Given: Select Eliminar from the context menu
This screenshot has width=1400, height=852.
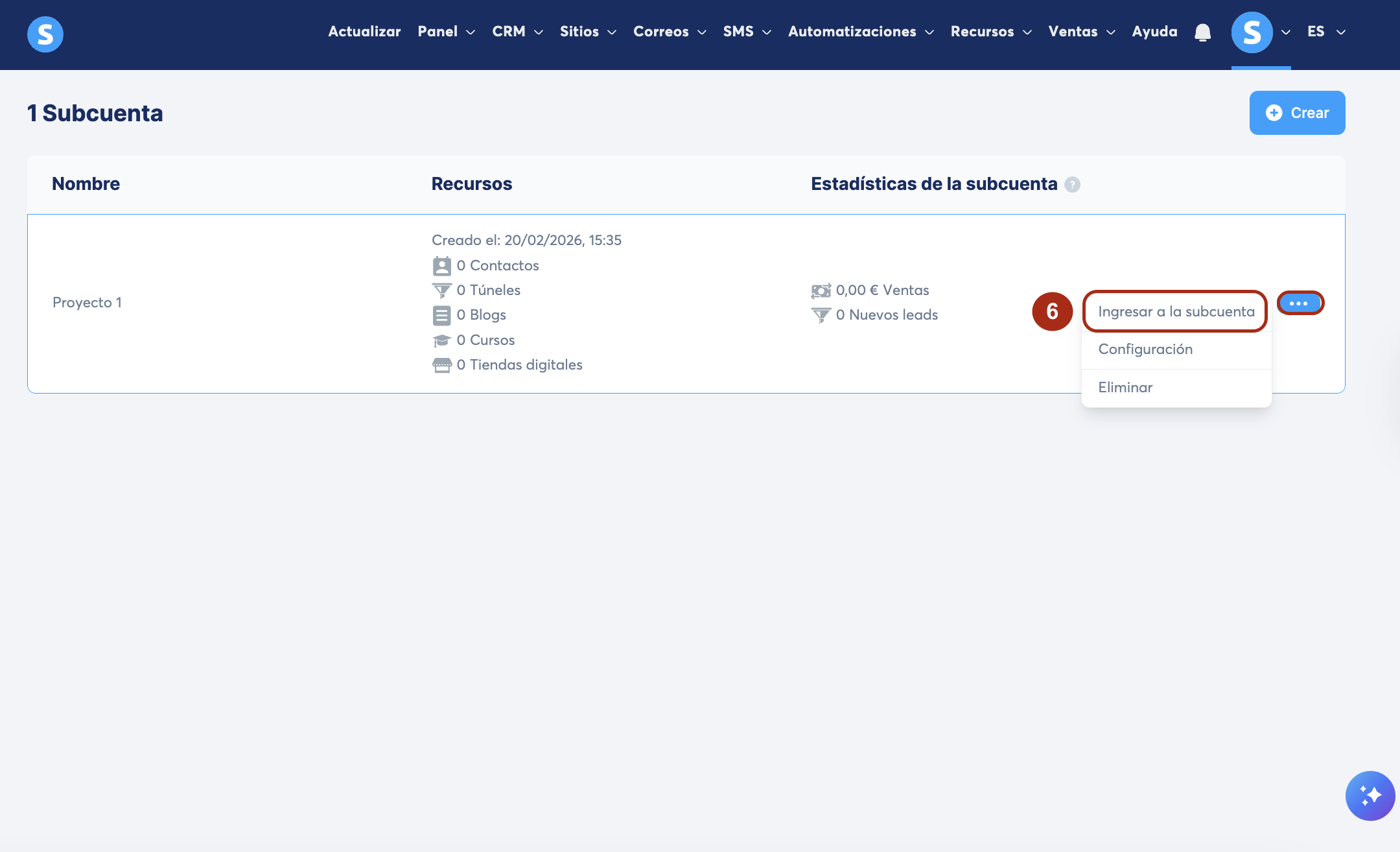Looking at the screenshot, I should point(1125,388).
